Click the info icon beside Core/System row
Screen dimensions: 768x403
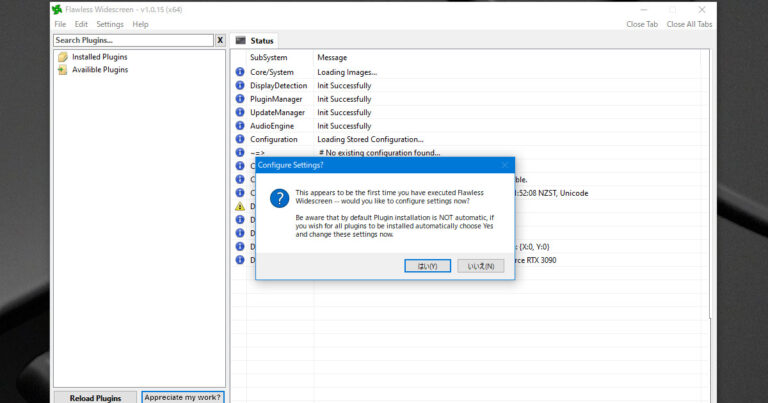pyautogui.click(x=240, y=72)
